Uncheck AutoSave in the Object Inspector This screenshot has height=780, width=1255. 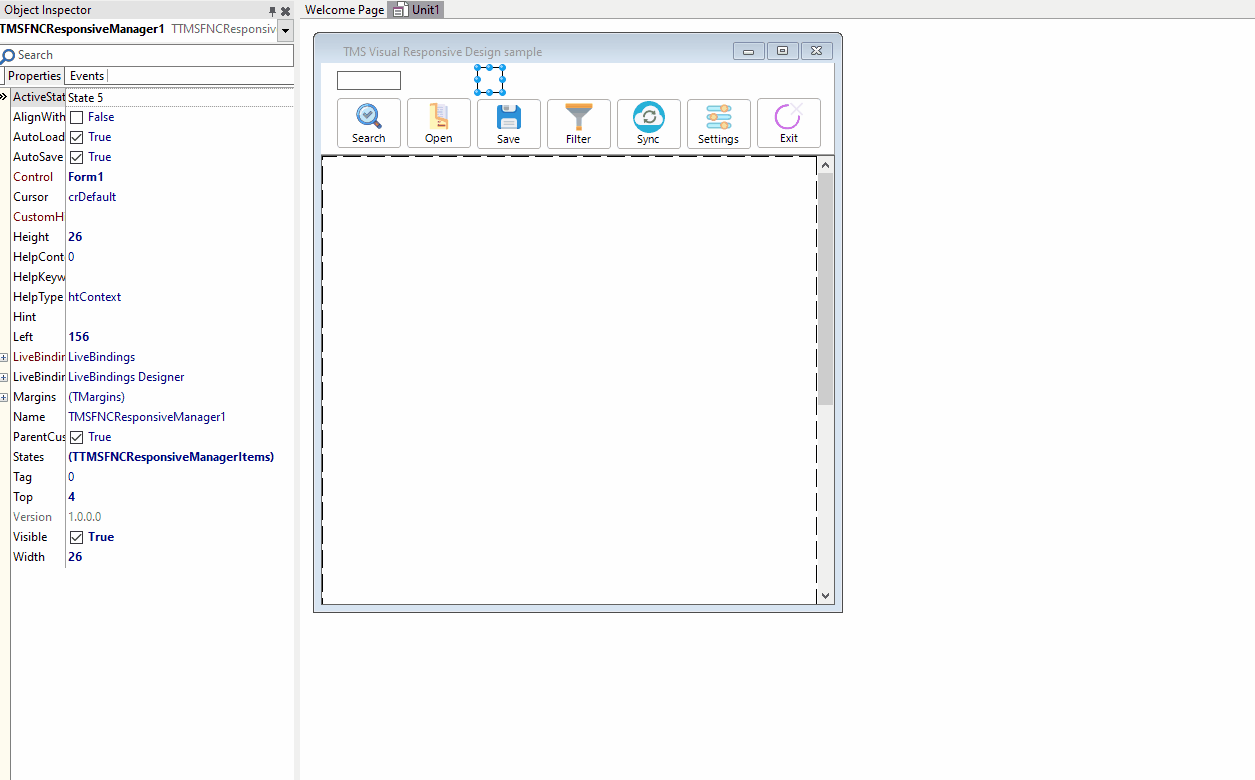coord(76,157)
